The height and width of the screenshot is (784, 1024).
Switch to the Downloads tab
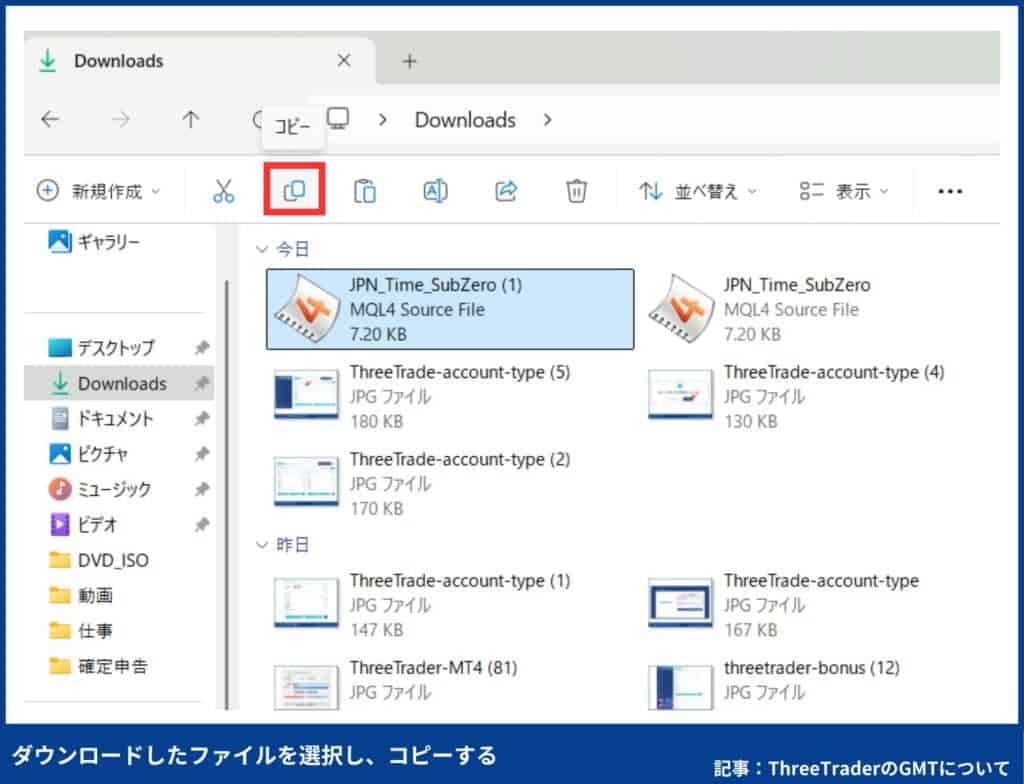pos(118,60)
